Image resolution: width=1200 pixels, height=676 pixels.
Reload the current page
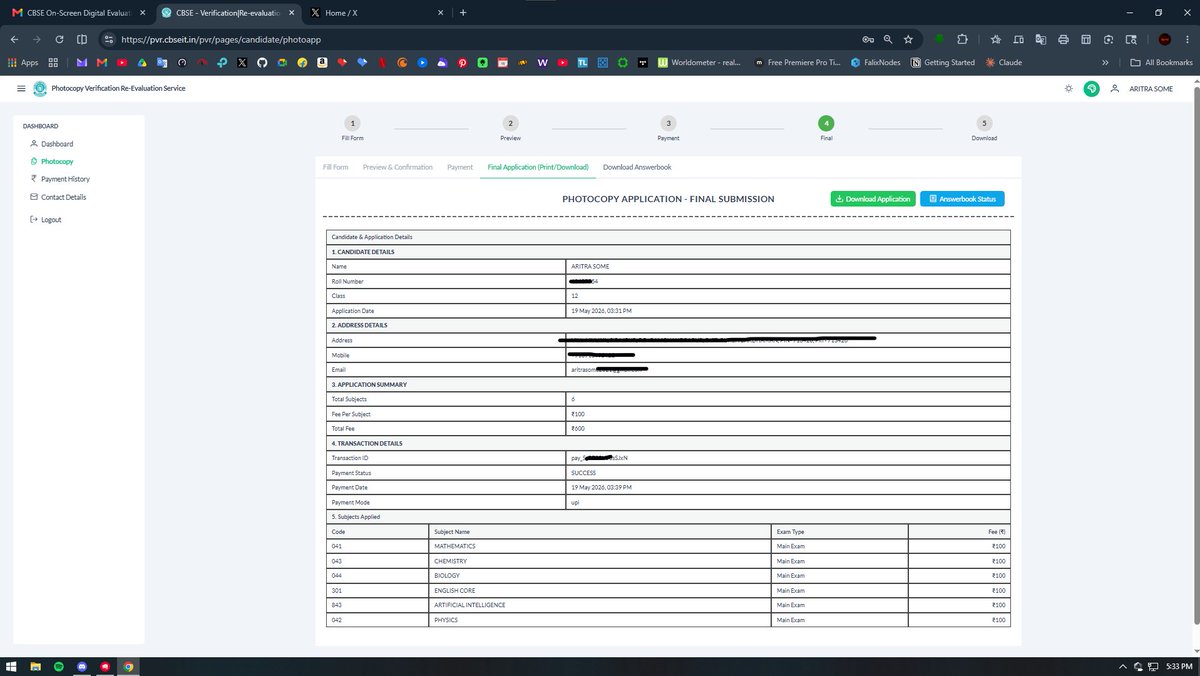coord(60,39)
